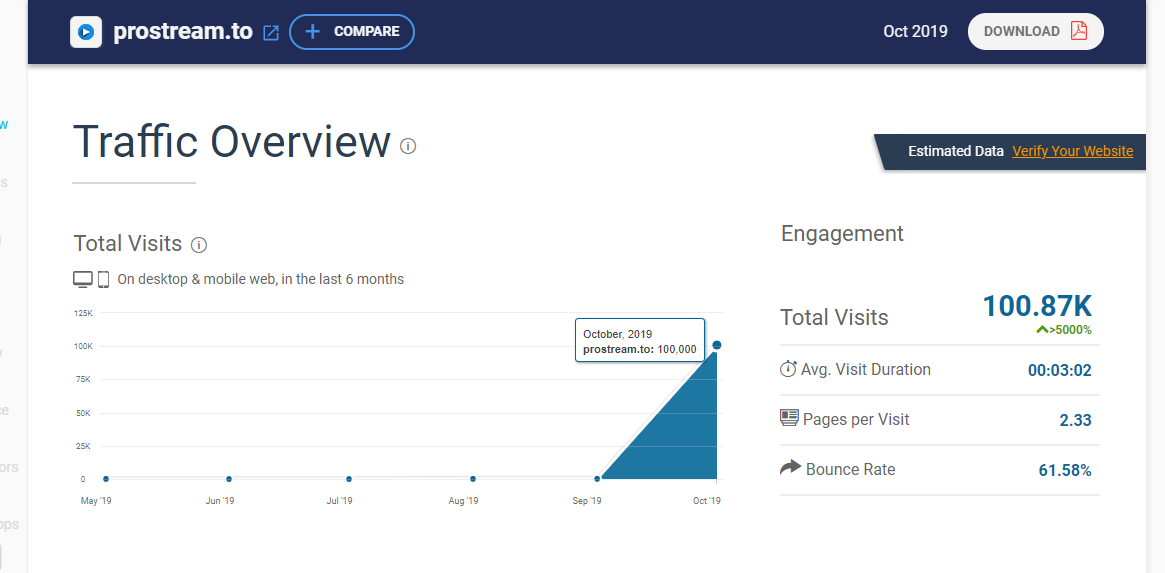This screenshot has width=1165, height=573.
Task: Click the desktop device icon
Action: pos(83,279)
